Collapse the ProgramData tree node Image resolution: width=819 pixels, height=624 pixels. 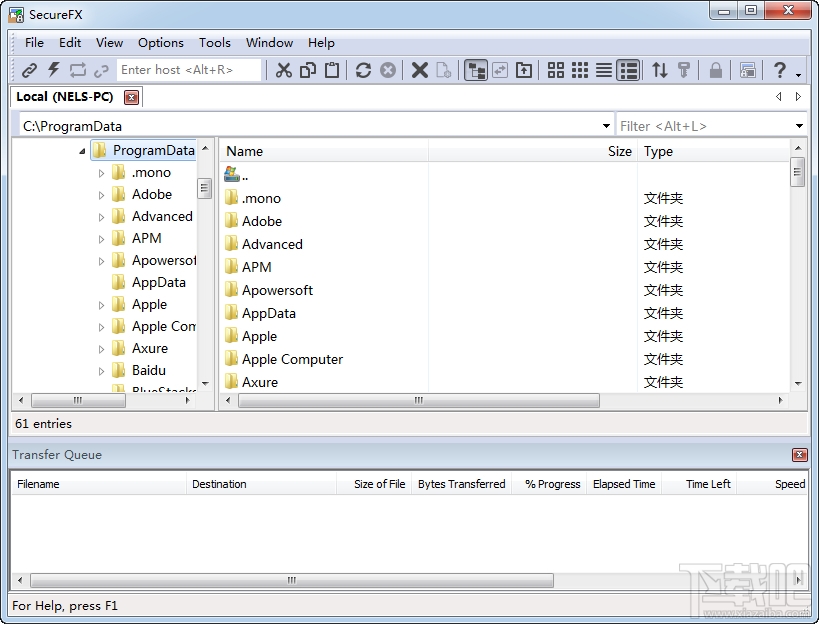pos(82,151)
